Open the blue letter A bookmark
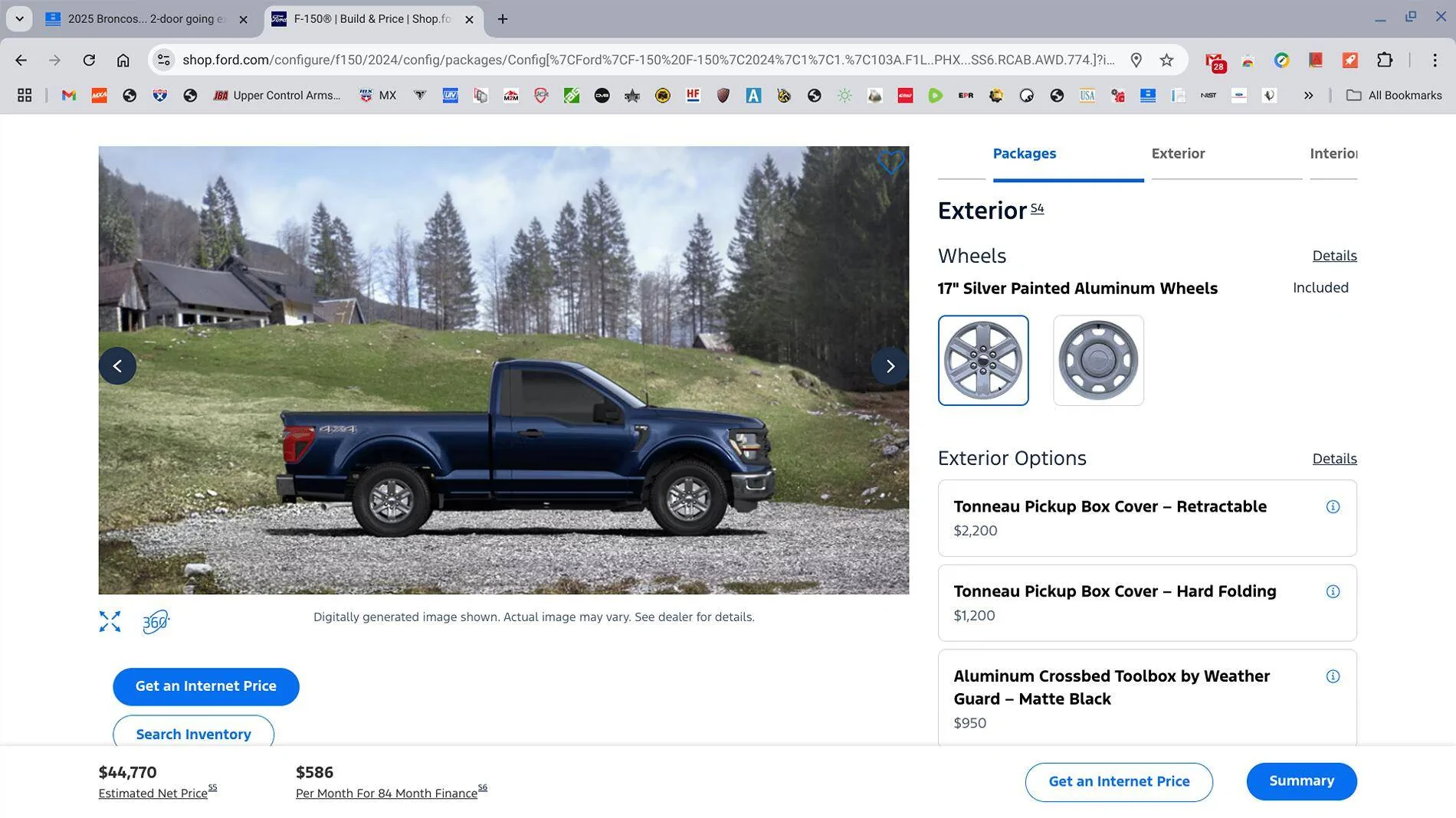 (753, 96)
